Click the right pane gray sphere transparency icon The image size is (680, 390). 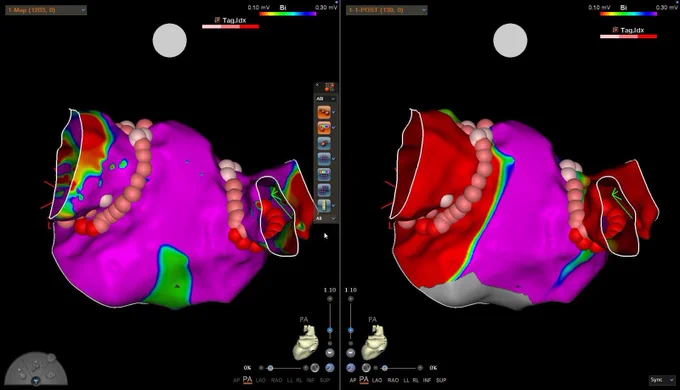pyautogui.click(x=366, y=368)
